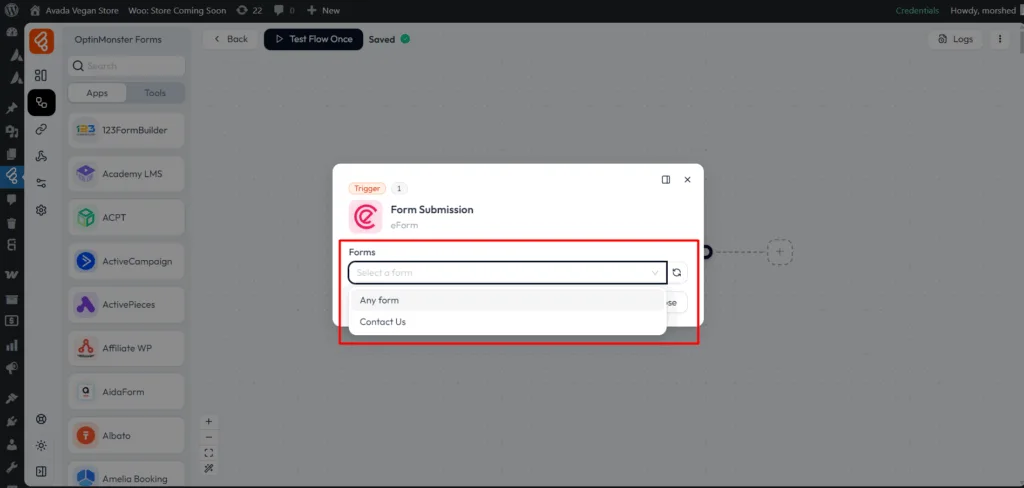This screenshot has height=488, width=1024.
Task: Click the magic wand auto-layout icon
Action: click(x=209, y=468)
